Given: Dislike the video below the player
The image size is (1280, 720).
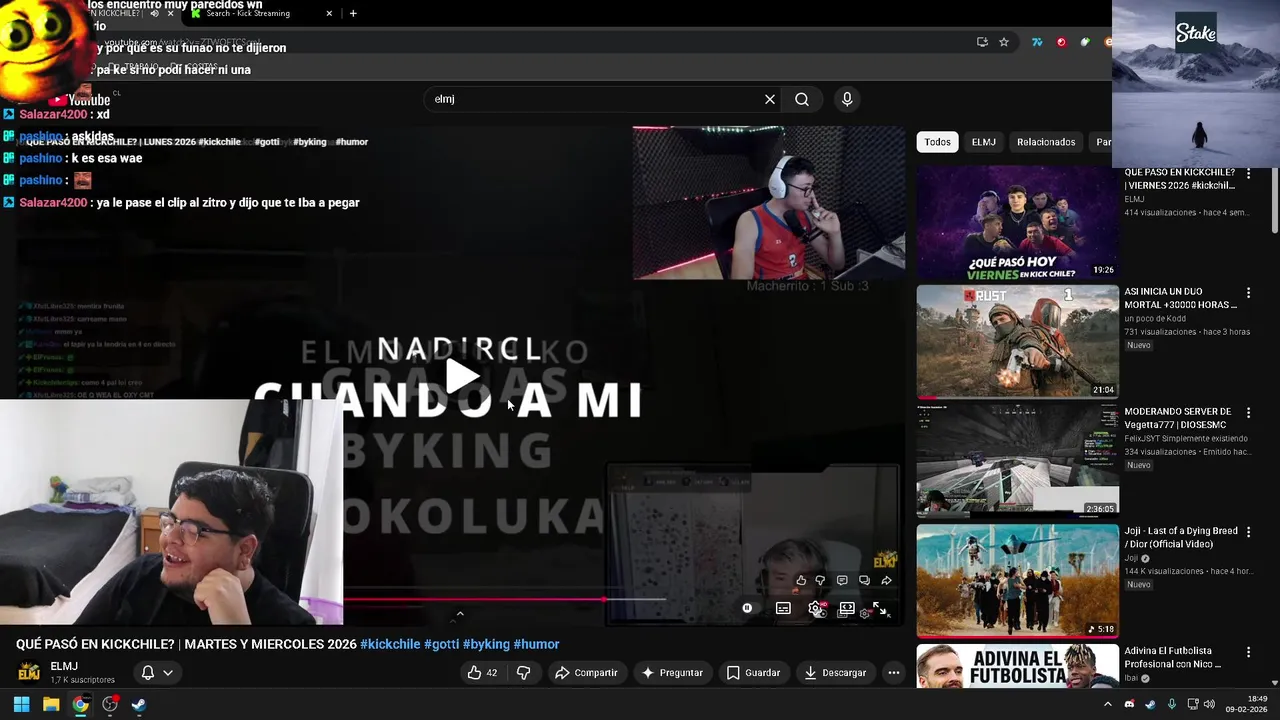Looking at the screenshot, I should click(523, 673).
